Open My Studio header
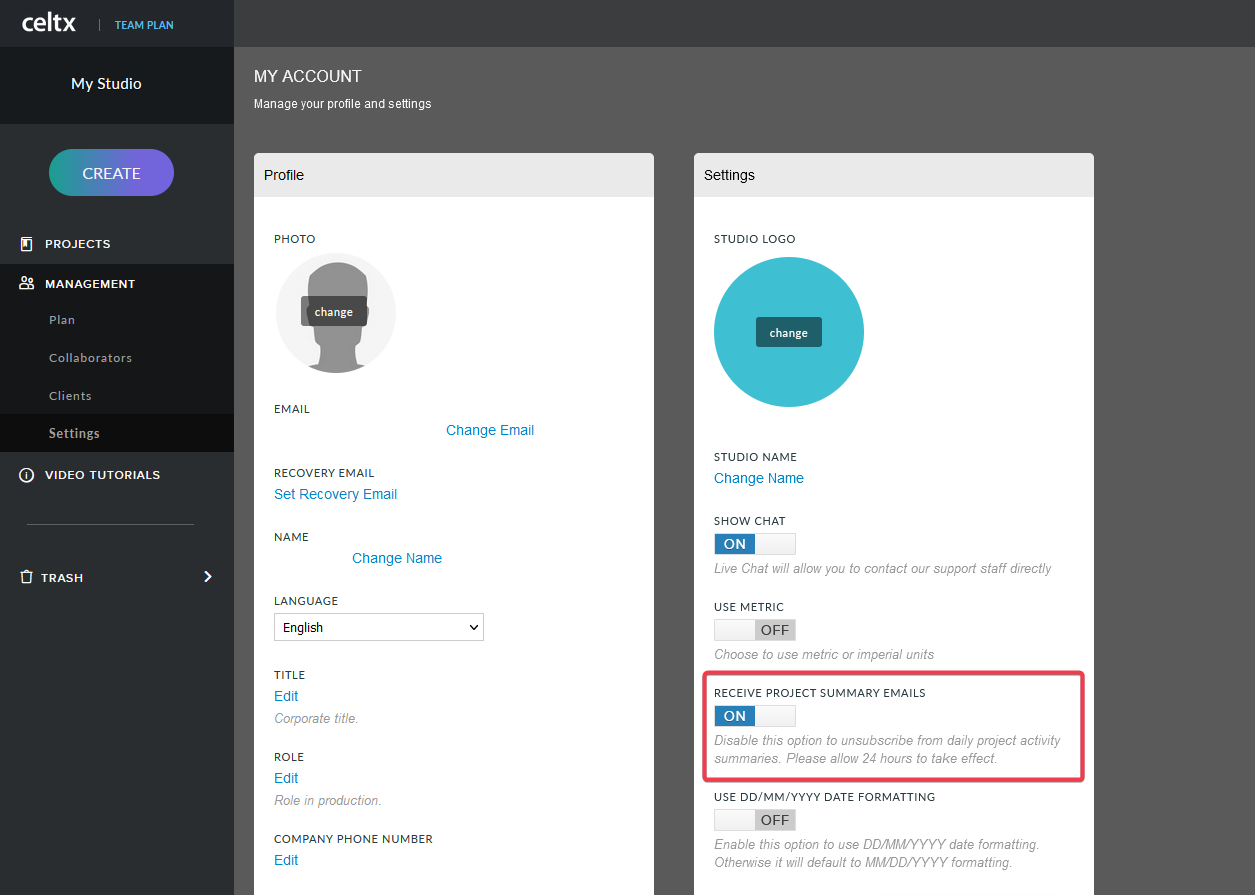This screenshot has width=1255, height=895. point(106,84)
